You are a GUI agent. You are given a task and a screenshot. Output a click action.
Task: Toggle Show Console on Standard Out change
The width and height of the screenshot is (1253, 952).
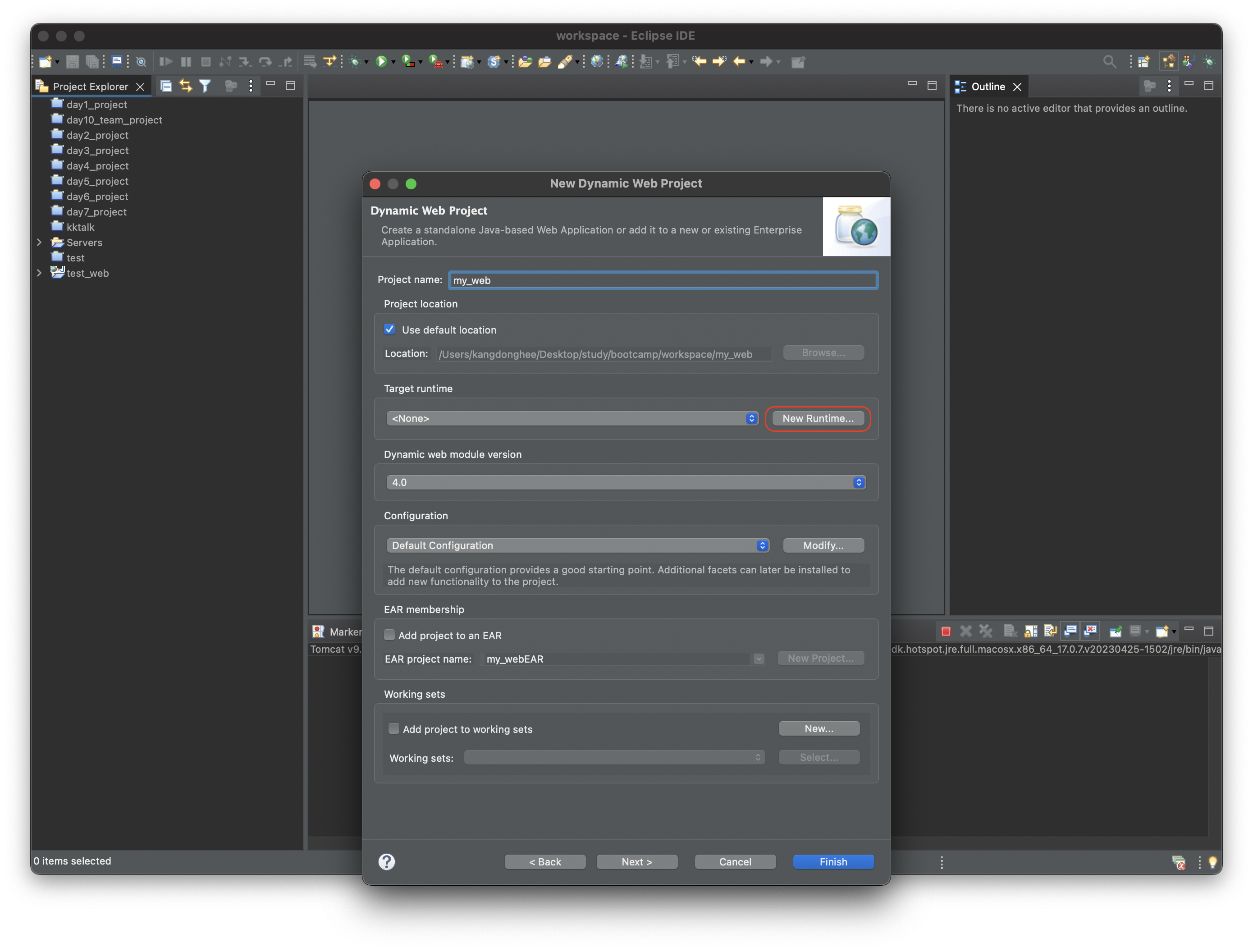click(x=1070, y=631)
